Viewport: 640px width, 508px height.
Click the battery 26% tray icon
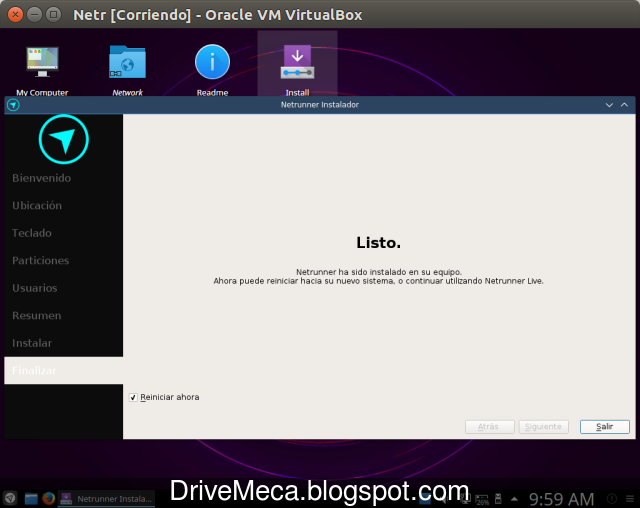click(x=482, y=499)
